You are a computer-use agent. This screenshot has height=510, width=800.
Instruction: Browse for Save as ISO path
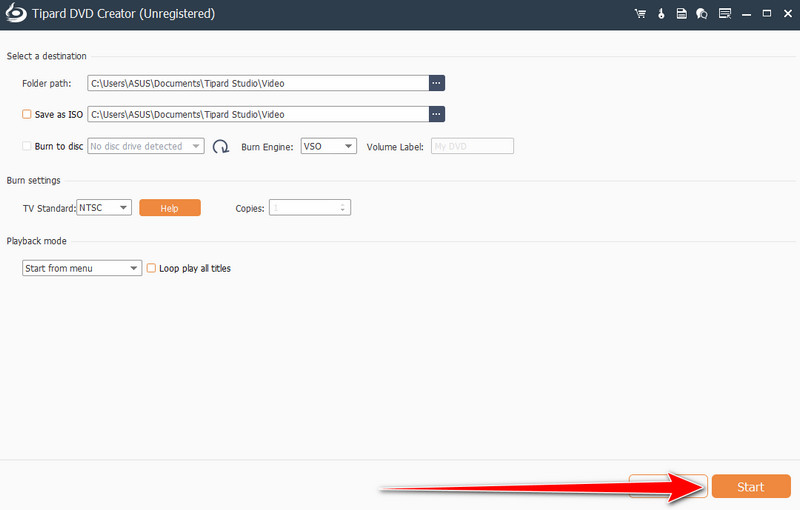436,114
